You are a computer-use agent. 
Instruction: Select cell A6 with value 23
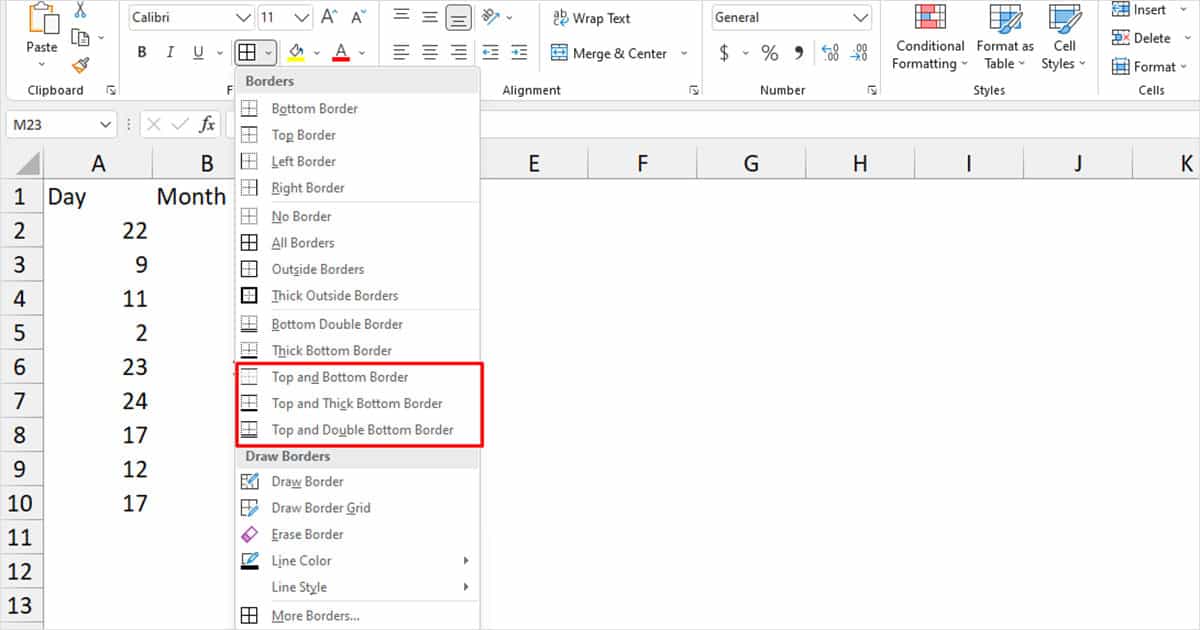[x=98, y=367]
